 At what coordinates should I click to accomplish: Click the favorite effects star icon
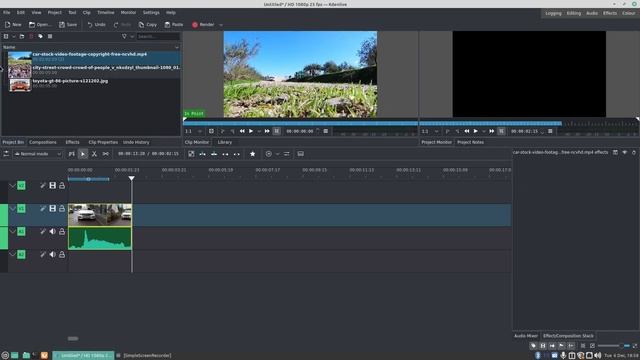[253, 154]
